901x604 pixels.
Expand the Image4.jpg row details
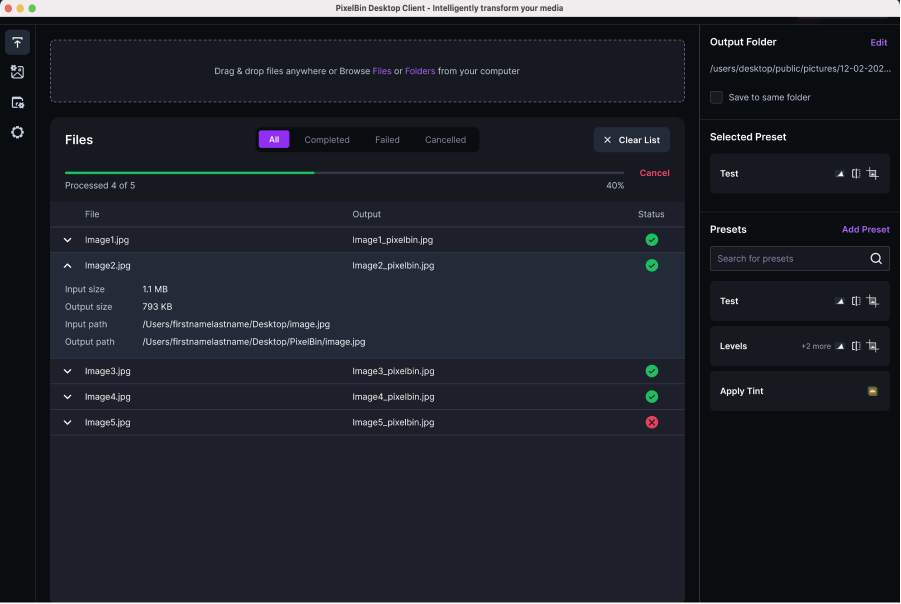tap(67, 397)
